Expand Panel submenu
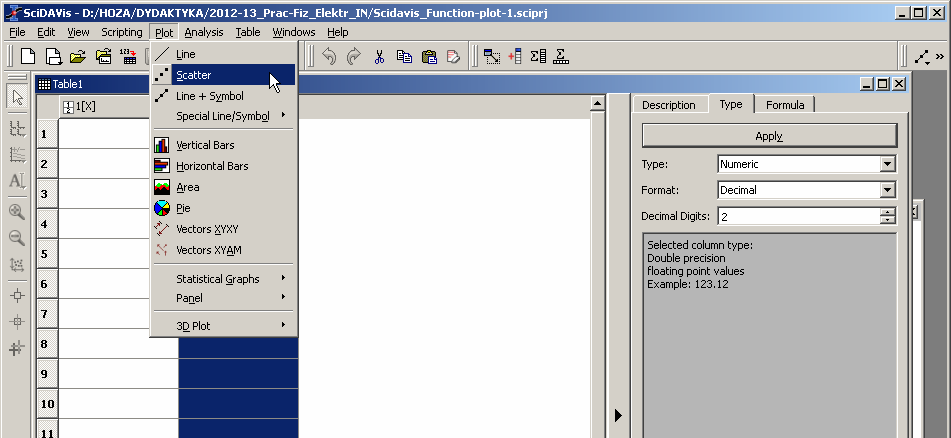This screenshot has width=951, height=438. [224, 298]
